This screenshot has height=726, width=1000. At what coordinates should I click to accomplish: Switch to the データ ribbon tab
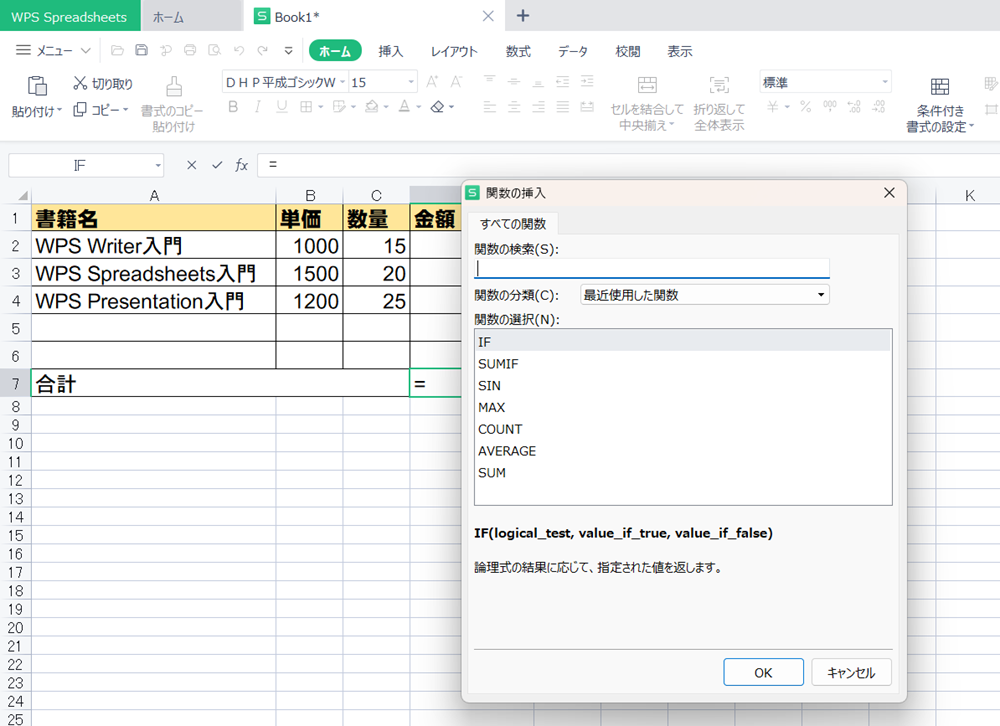(572, 51)
